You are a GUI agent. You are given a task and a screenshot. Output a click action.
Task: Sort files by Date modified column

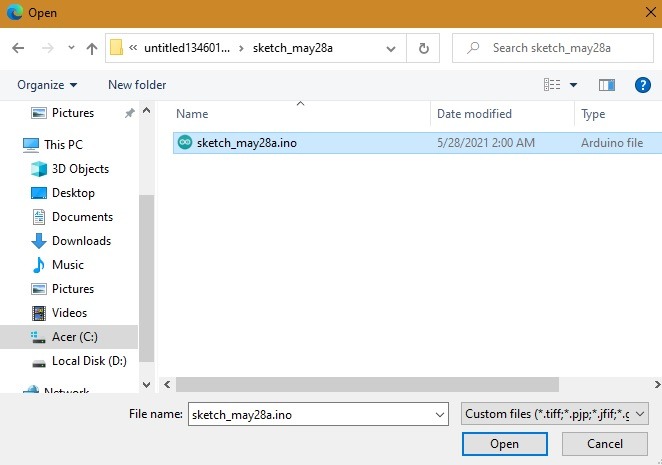pos(474,114)
